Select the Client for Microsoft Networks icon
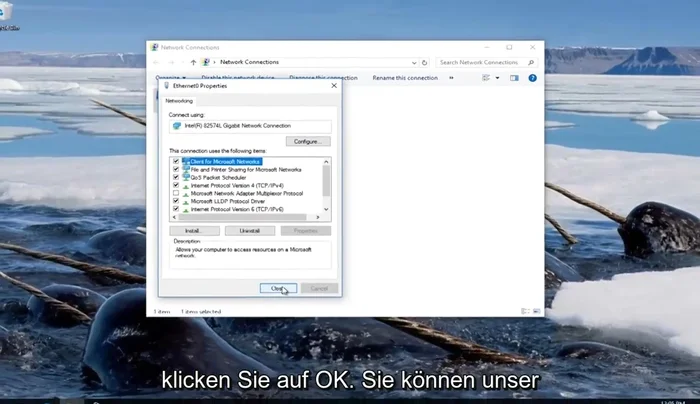This screenshot has width=700, height=404. tap(186, 161)
